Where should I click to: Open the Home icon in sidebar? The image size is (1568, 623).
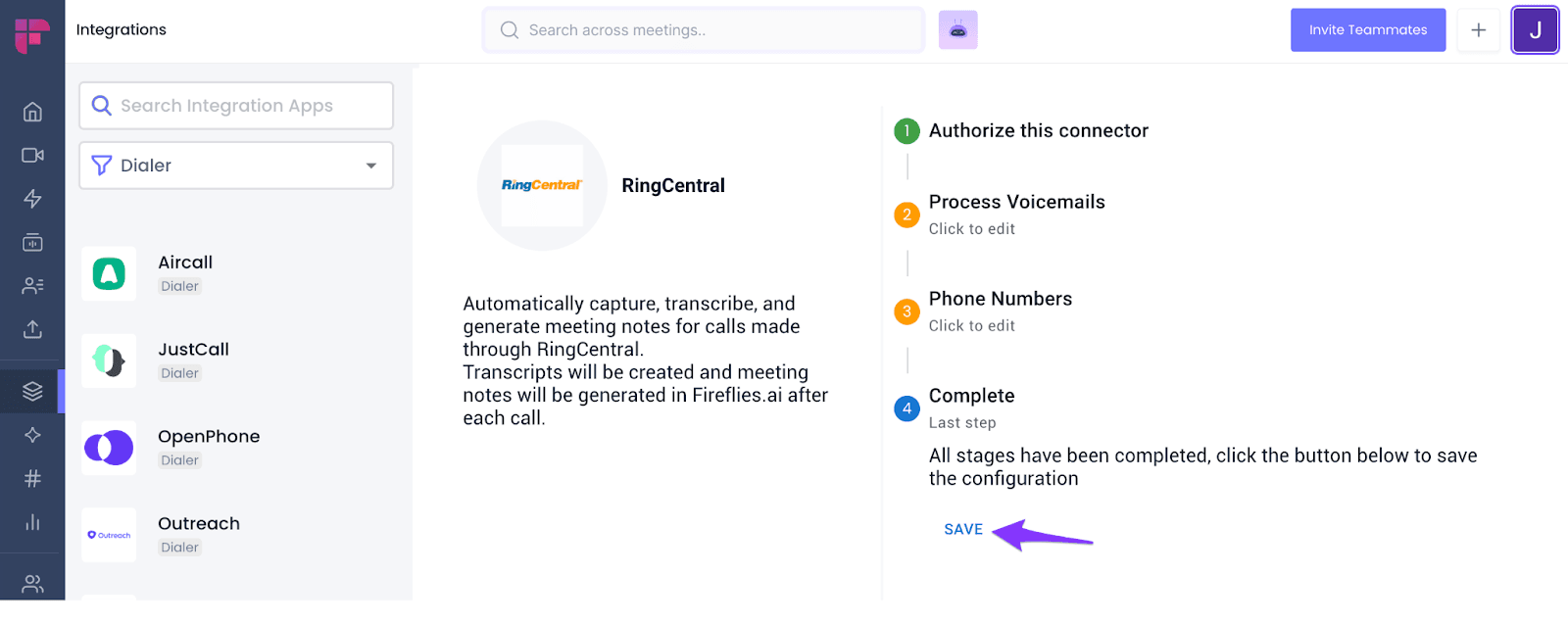click(x=32, y=112)
